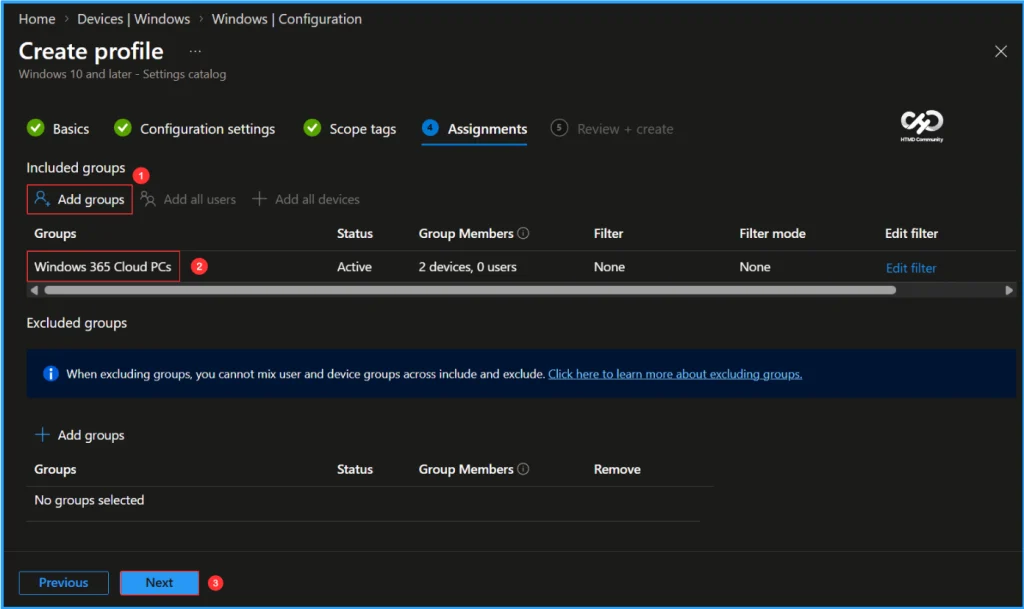Image resolution: width=1024 pixels, height=609 pixels.
Task: Click the Remove column header in excluded table
Action: (616, 469)
